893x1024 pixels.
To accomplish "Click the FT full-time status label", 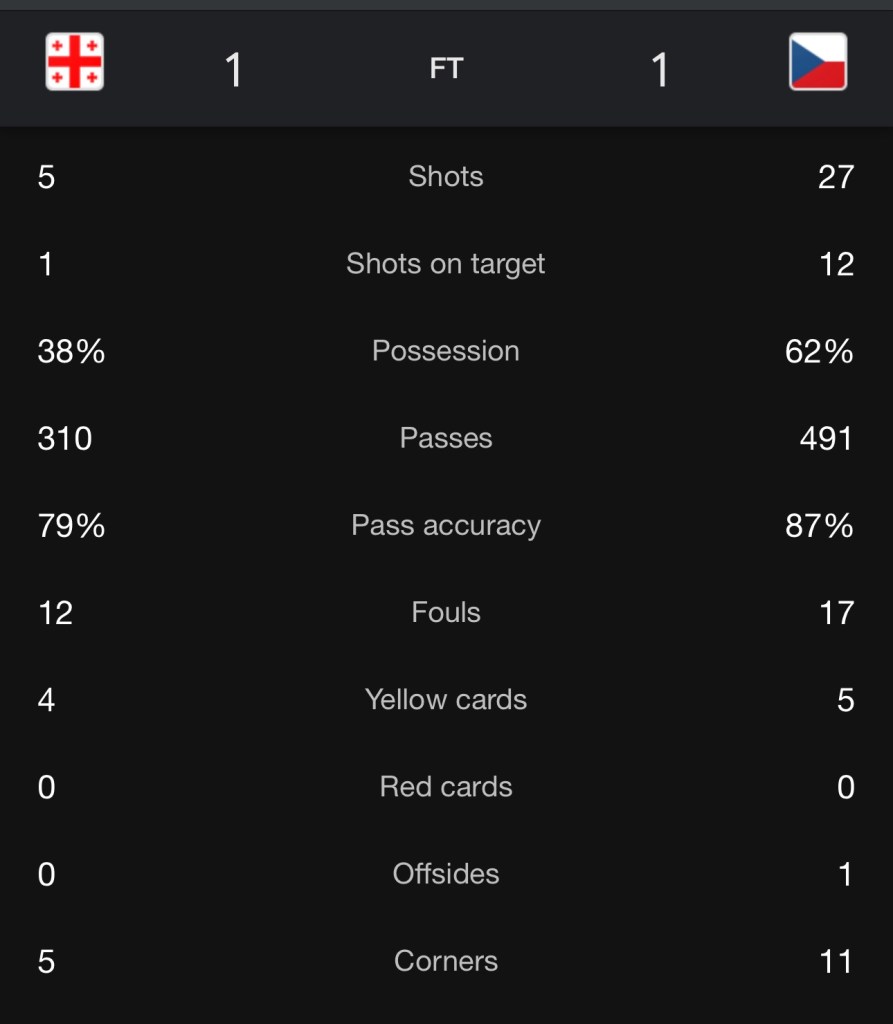I will (x=446, y=68).
